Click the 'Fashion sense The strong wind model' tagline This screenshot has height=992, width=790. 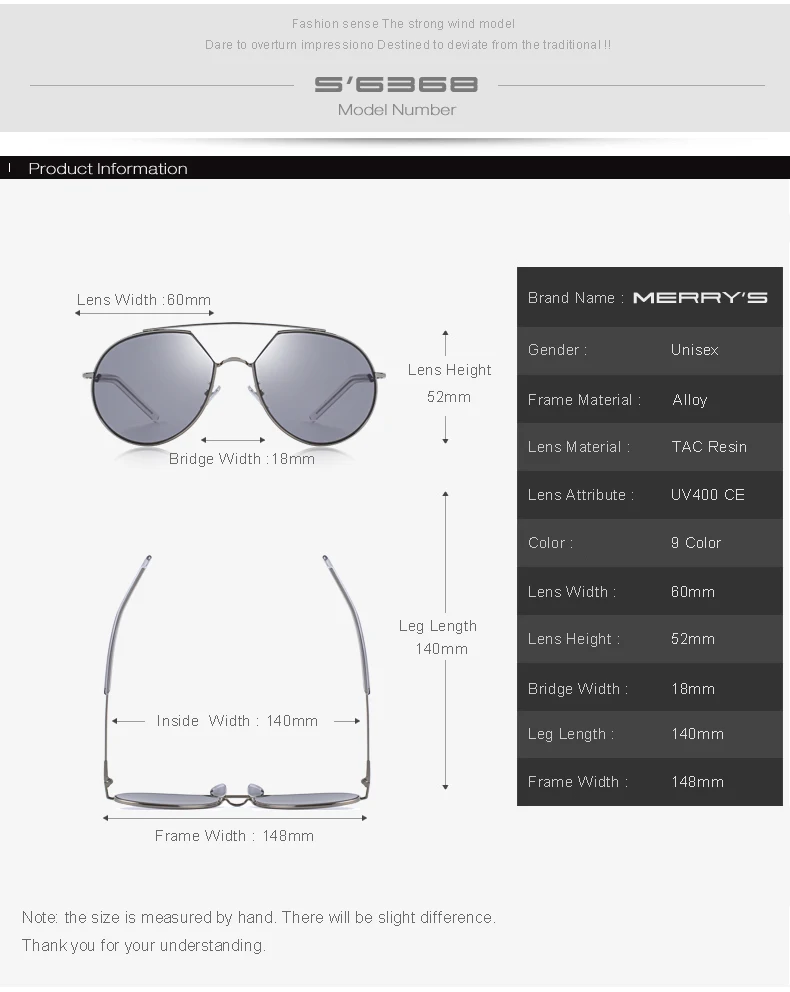click(x=403, y=24)
